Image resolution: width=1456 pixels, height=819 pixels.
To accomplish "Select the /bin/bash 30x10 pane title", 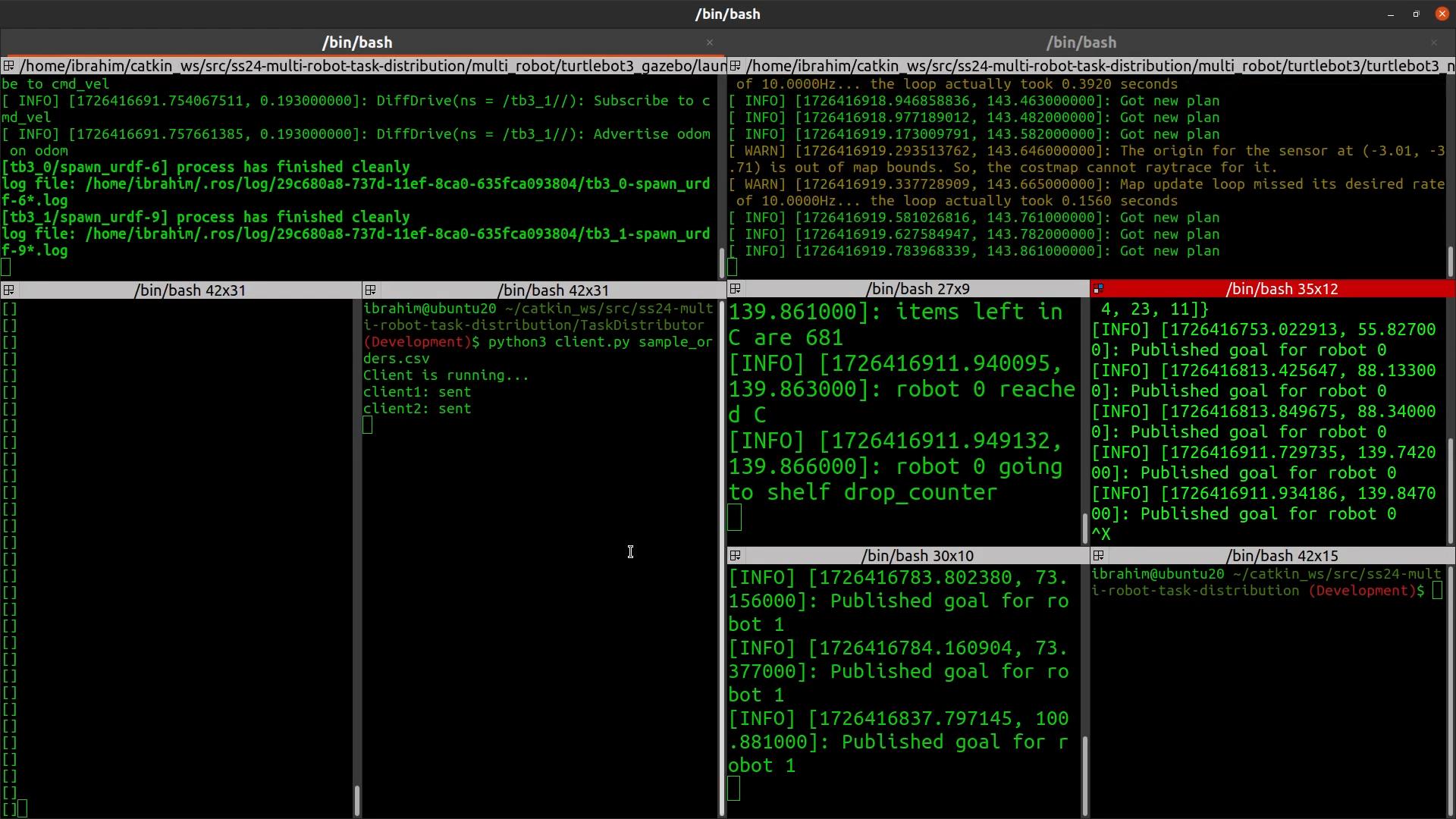I will point(918,556).
